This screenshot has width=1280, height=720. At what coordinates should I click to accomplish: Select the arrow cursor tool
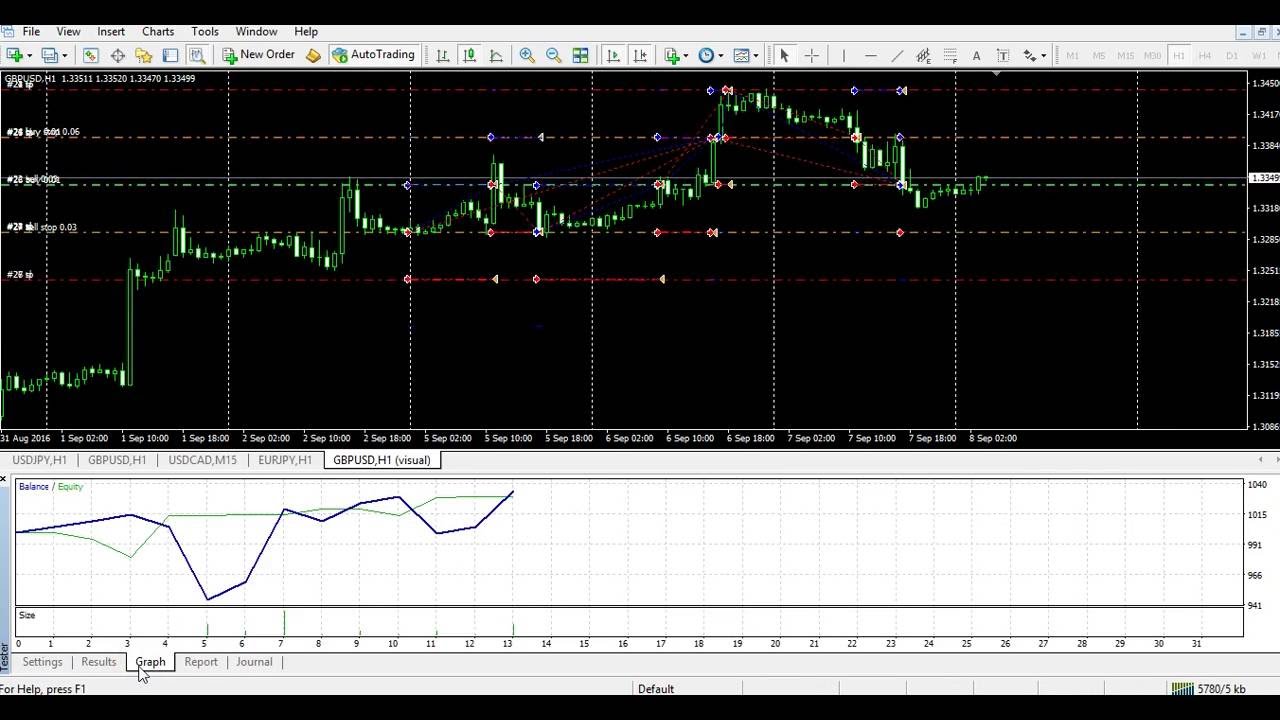(784, 55)
